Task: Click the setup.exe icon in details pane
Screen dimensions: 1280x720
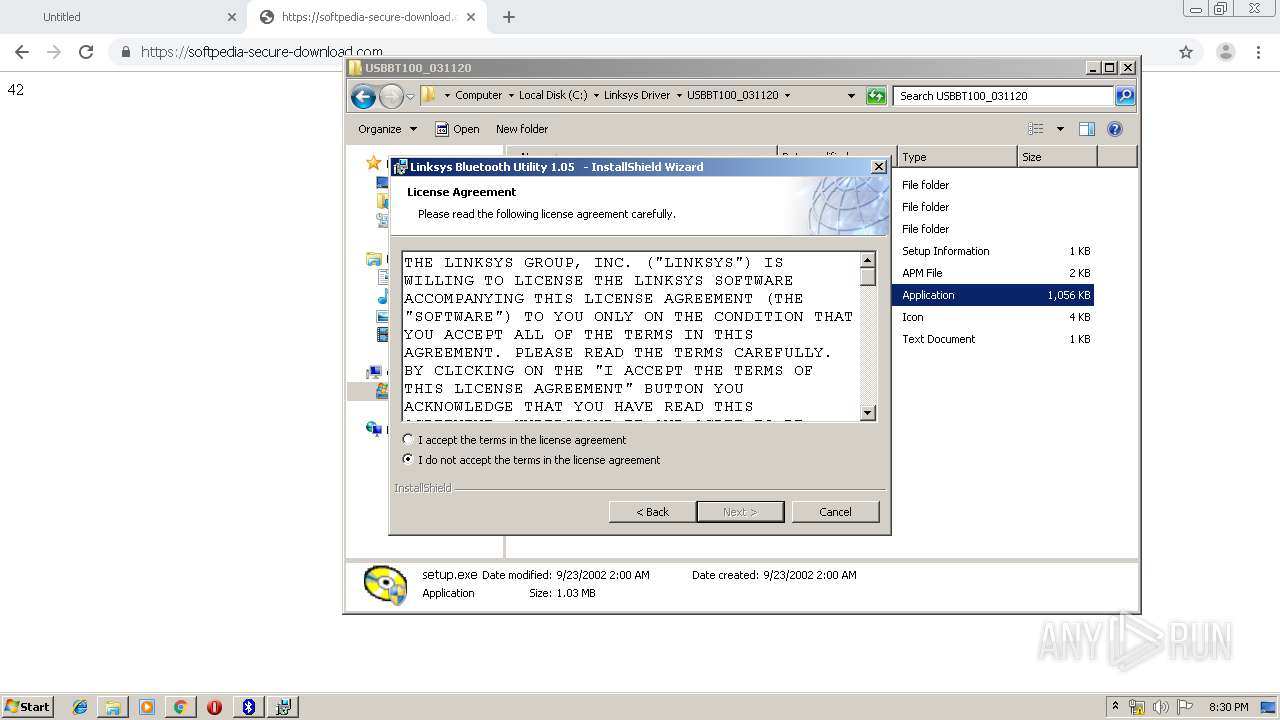Action: click(385, 585)
